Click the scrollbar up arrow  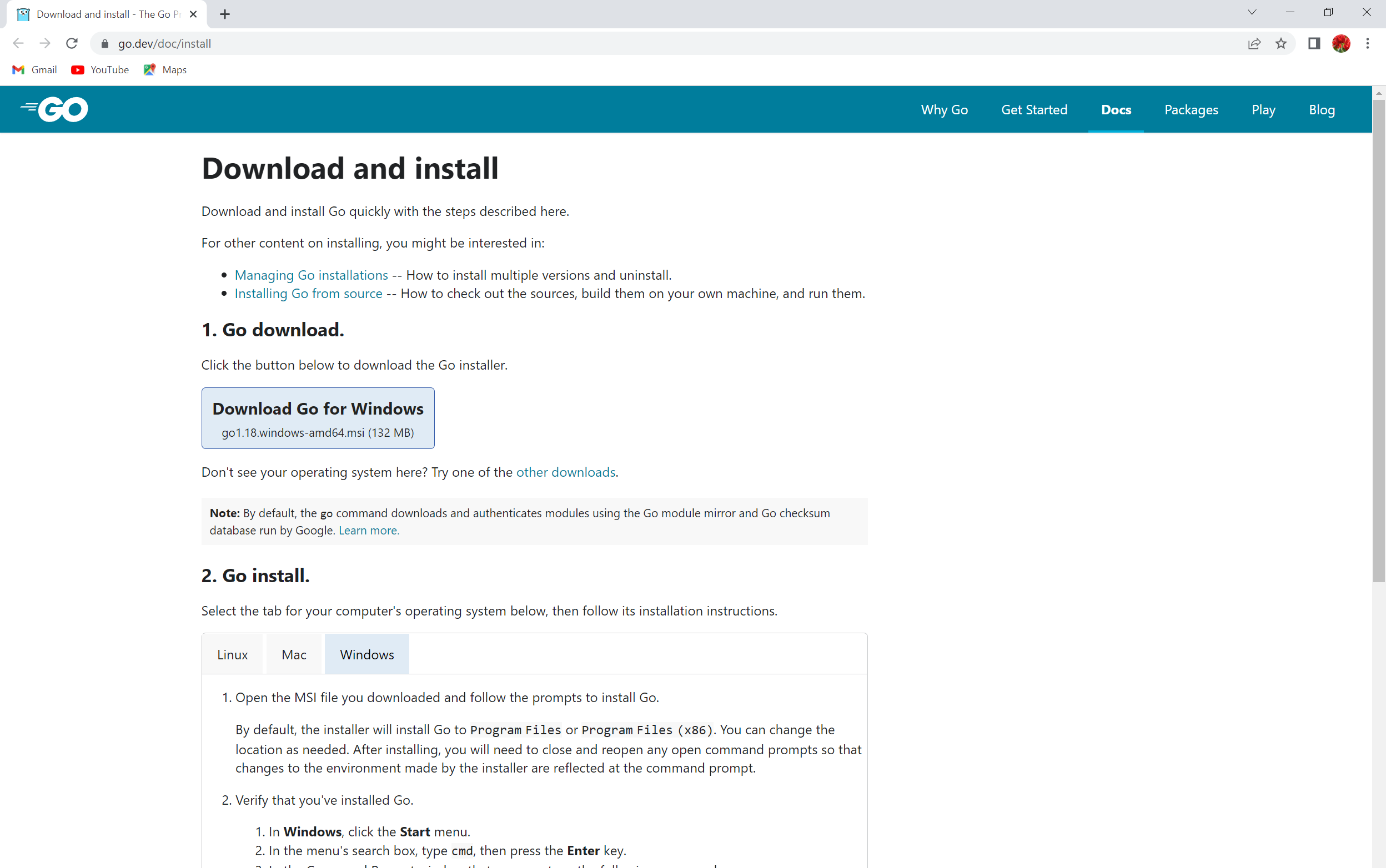[1379, 93]
